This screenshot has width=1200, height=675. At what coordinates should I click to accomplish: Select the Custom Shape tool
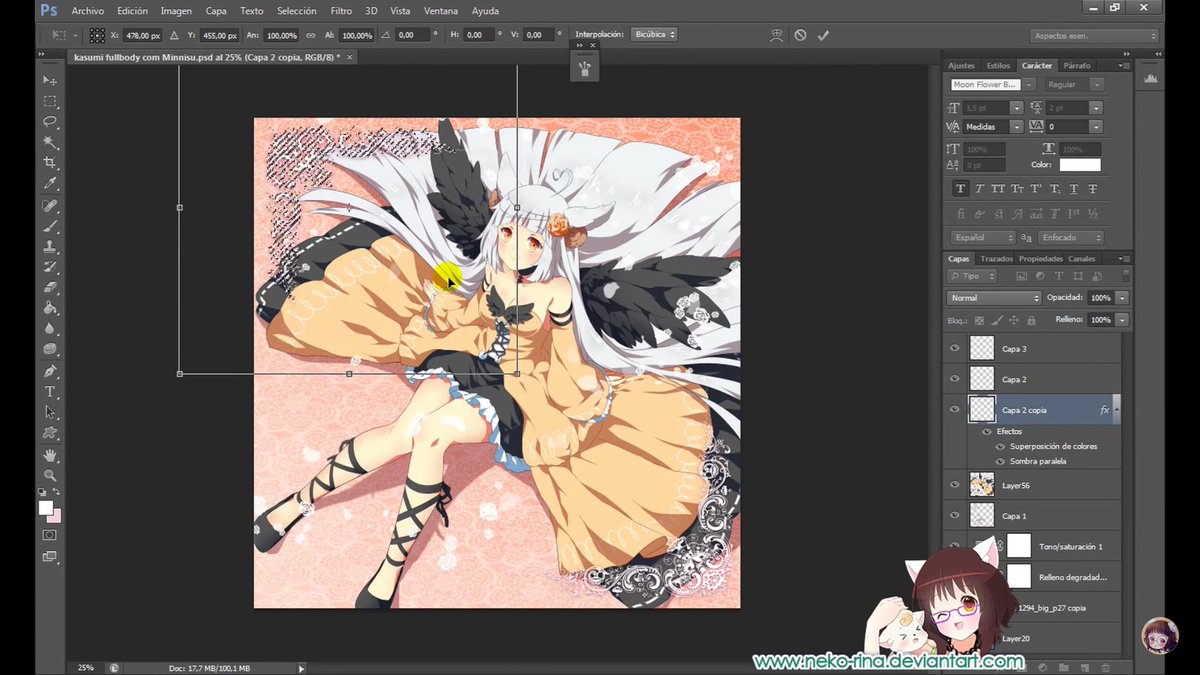click(x=50, y=433)
